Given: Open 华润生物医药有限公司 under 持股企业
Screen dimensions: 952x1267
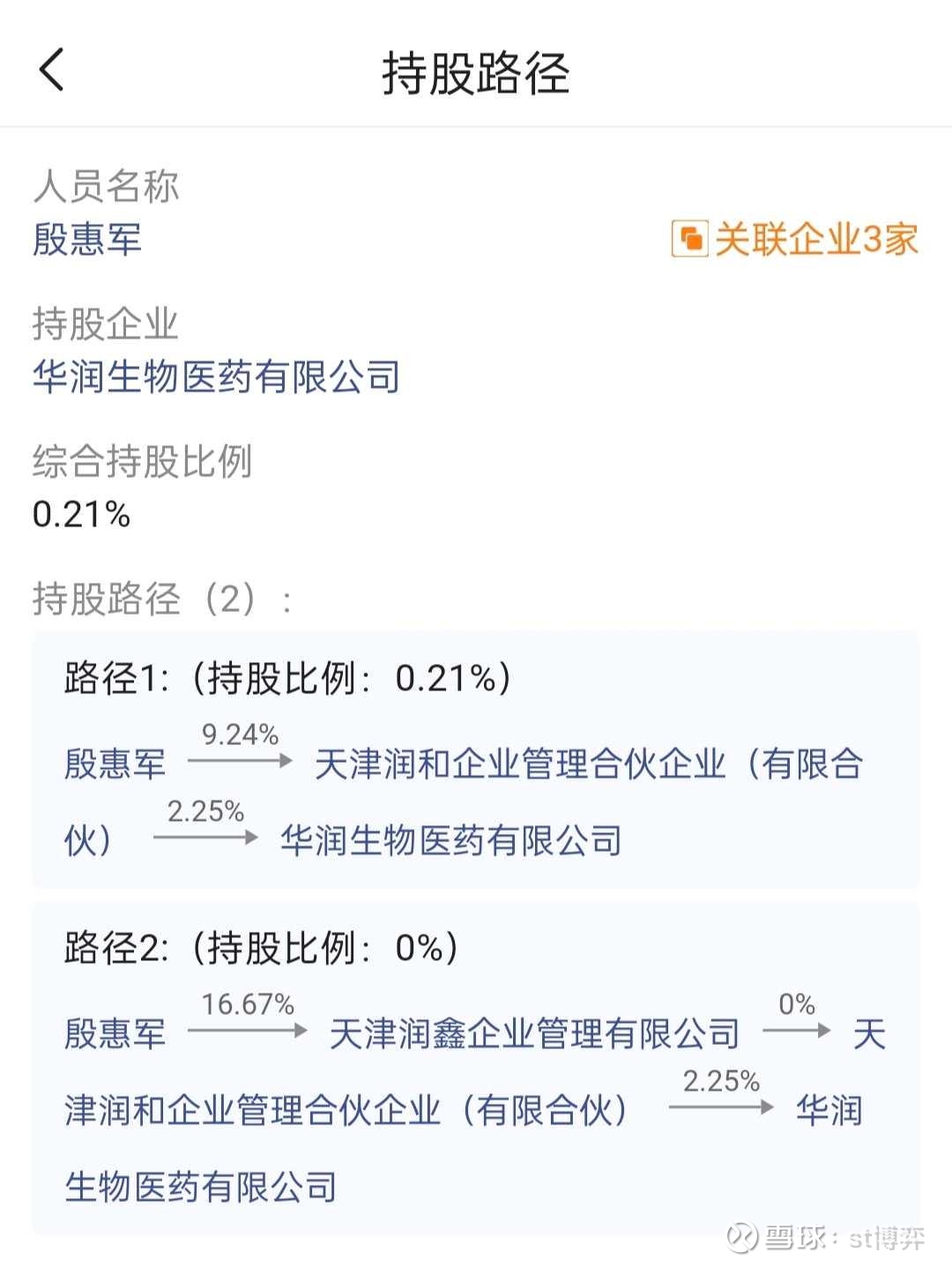Looking at the screenshot, I should tap(216, 377).
